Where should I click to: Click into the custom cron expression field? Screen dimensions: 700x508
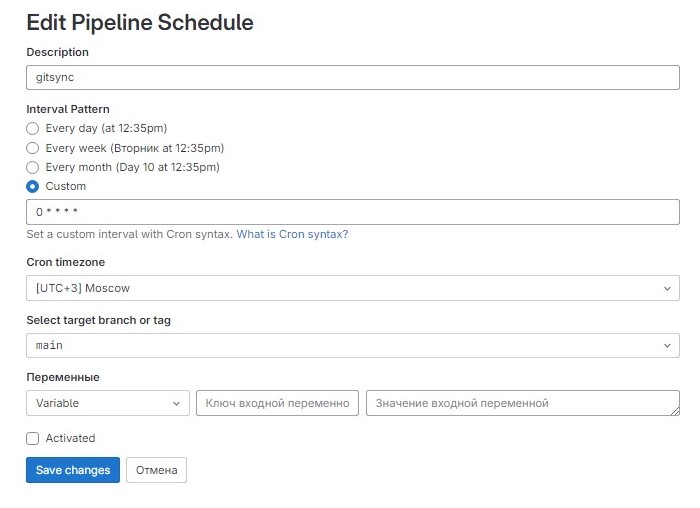tap(353, 212)
